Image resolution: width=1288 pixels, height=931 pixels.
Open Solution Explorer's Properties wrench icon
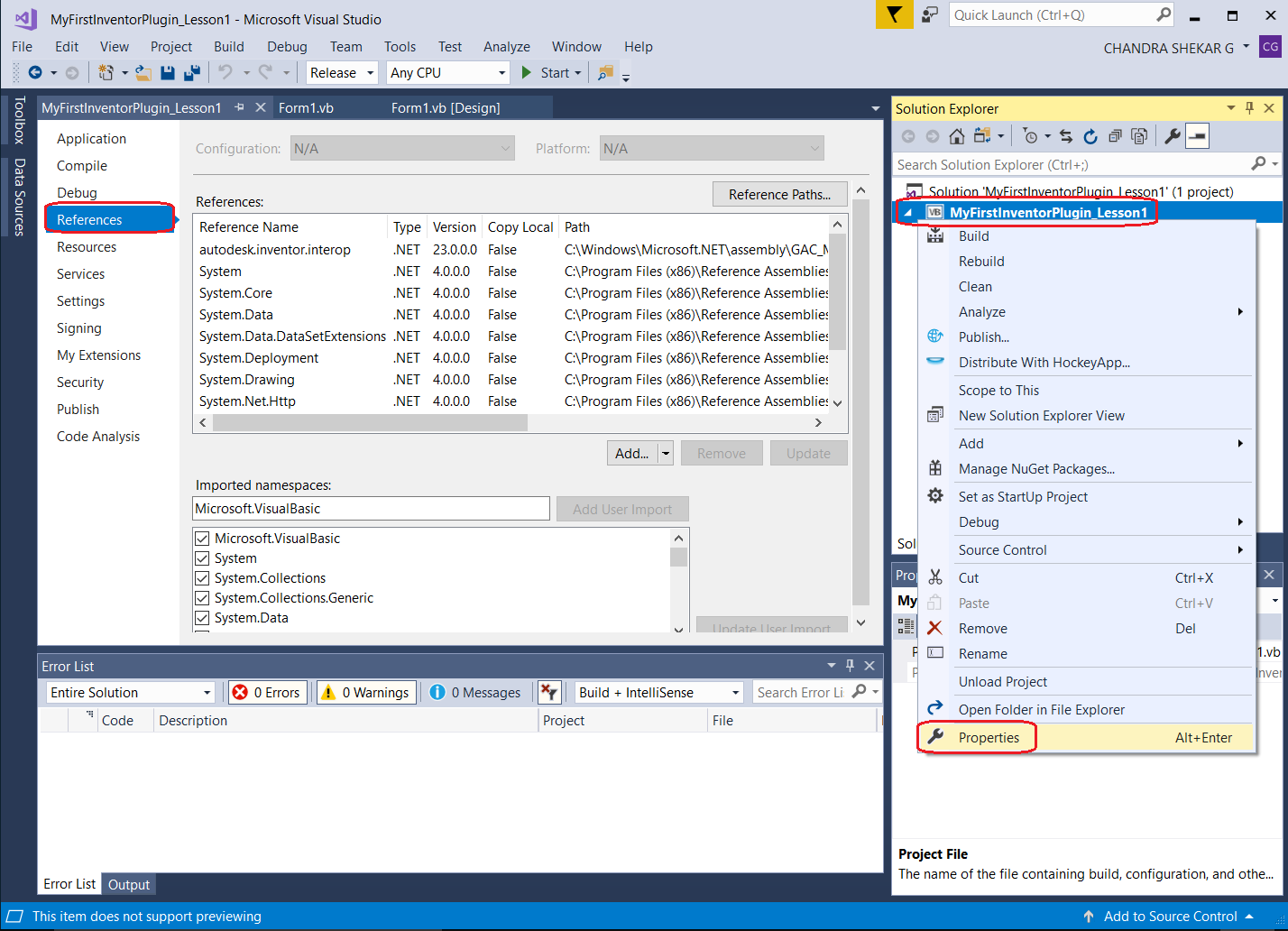click(x=1172, y=136)
